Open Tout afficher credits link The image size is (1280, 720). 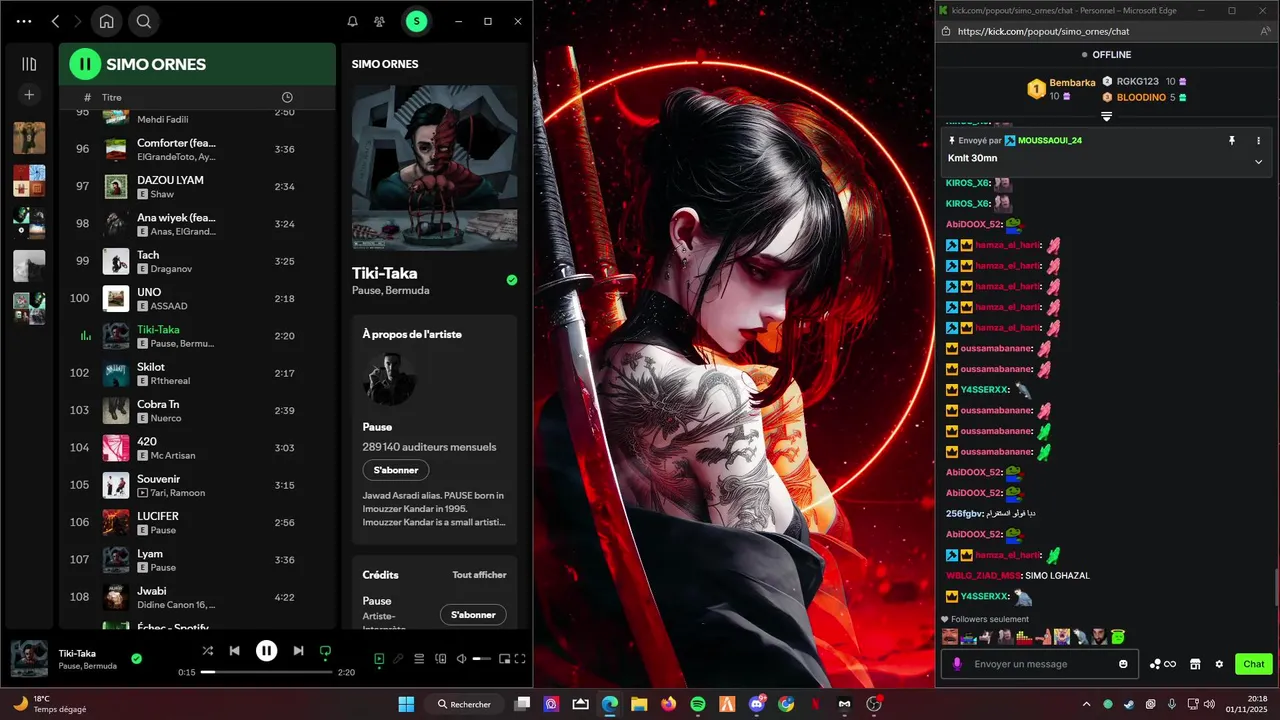(479, 575)
